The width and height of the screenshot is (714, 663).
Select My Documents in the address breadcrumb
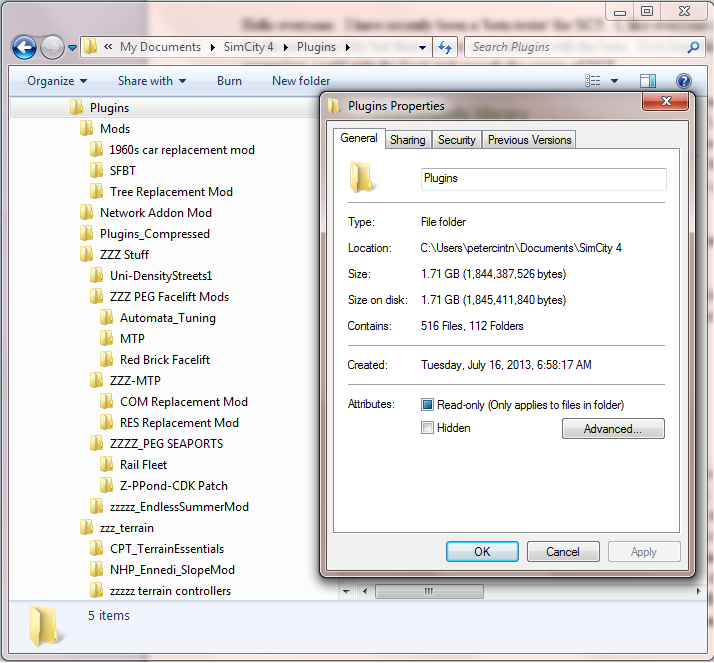160,47
